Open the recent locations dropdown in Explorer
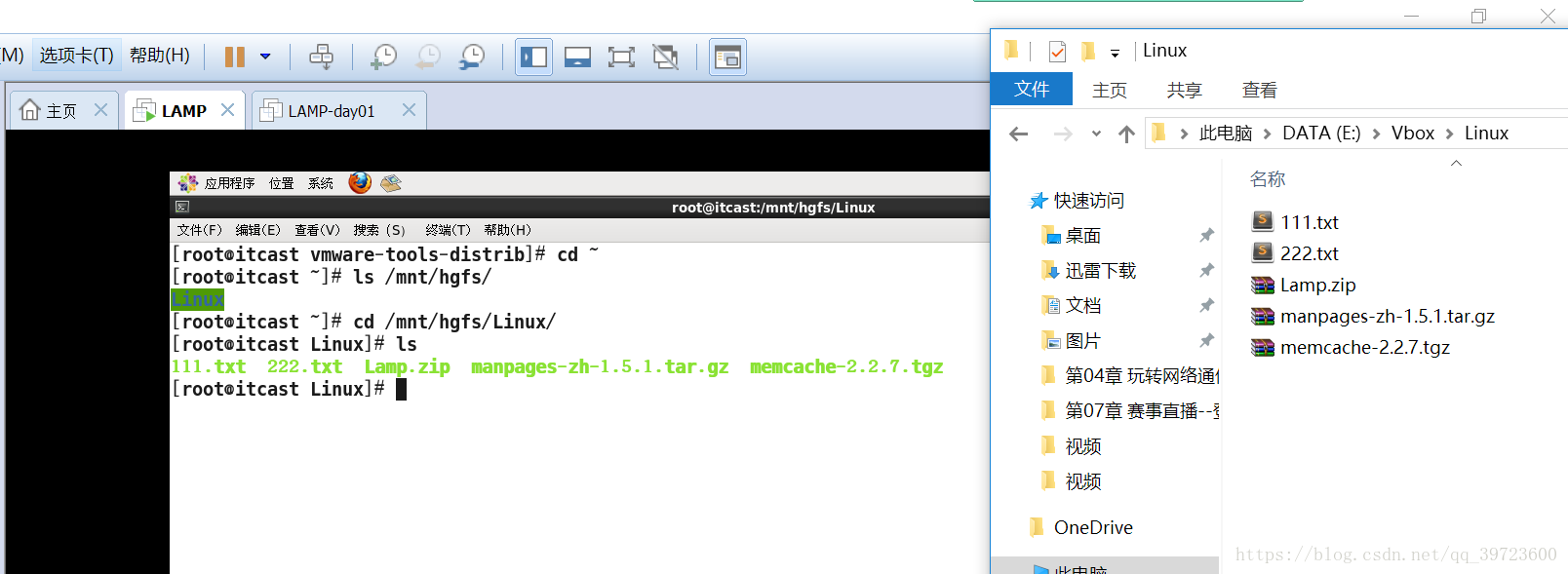This screenshot has width=1568, height=574. click(1096, 134)
